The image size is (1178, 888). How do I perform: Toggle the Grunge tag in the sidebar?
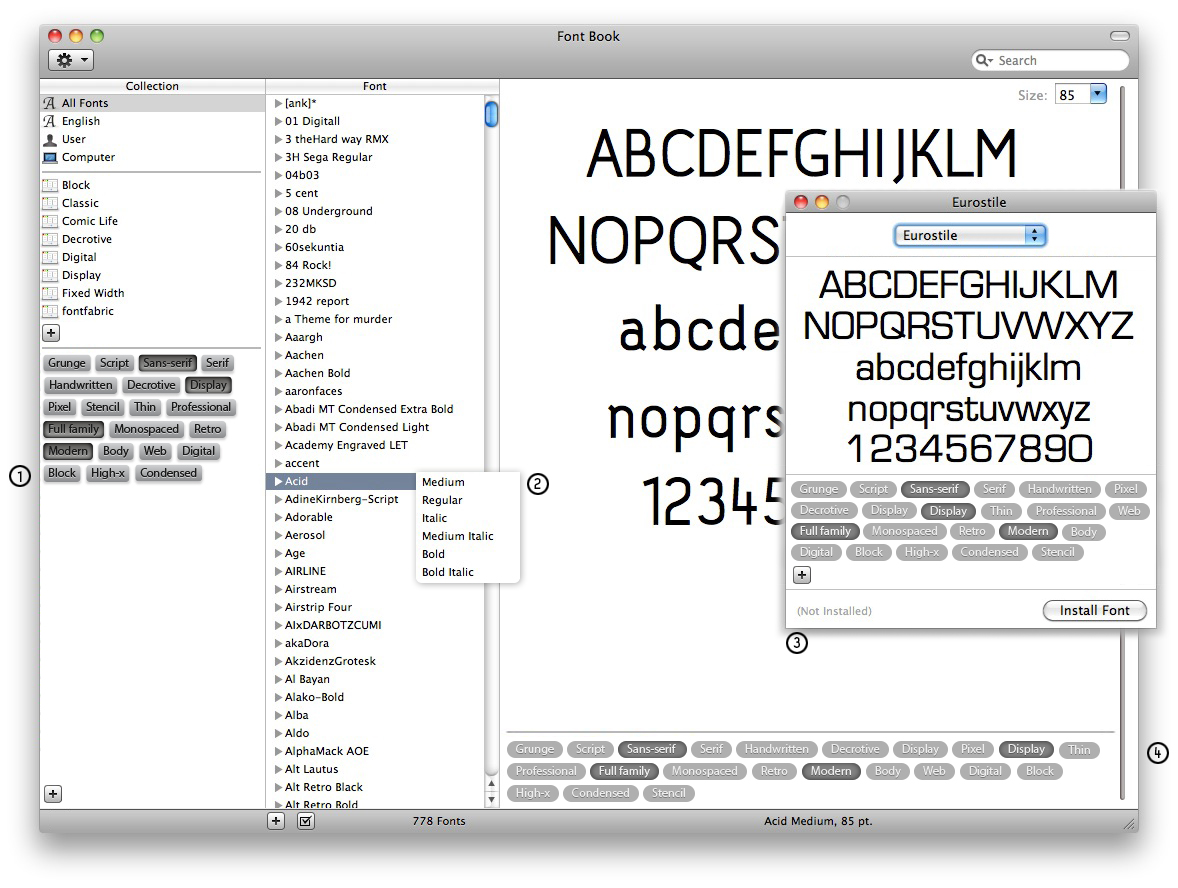point(67,363)
